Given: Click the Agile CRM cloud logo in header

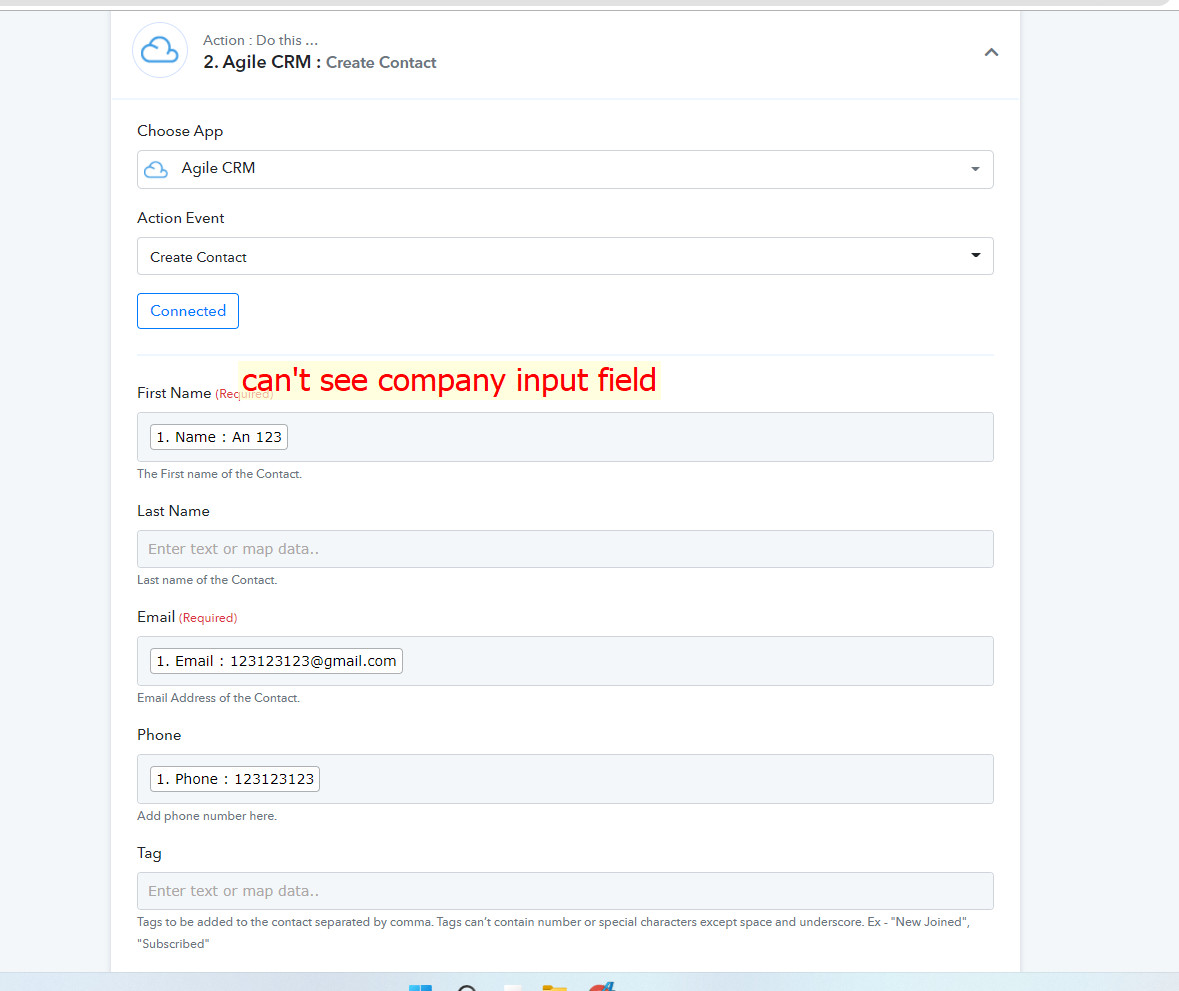Looking at the screenshot, I should tap(159, 50).
